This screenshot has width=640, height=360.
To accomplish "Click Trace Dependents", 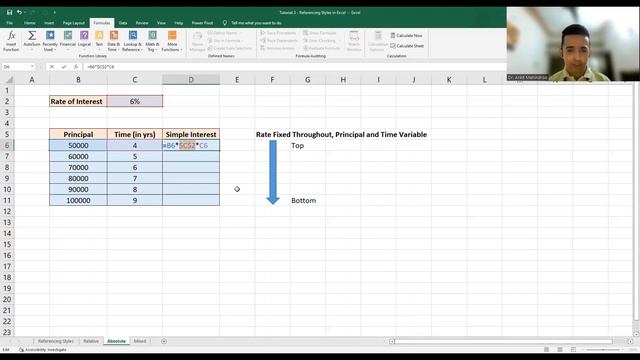I will (x=278, y=40).
